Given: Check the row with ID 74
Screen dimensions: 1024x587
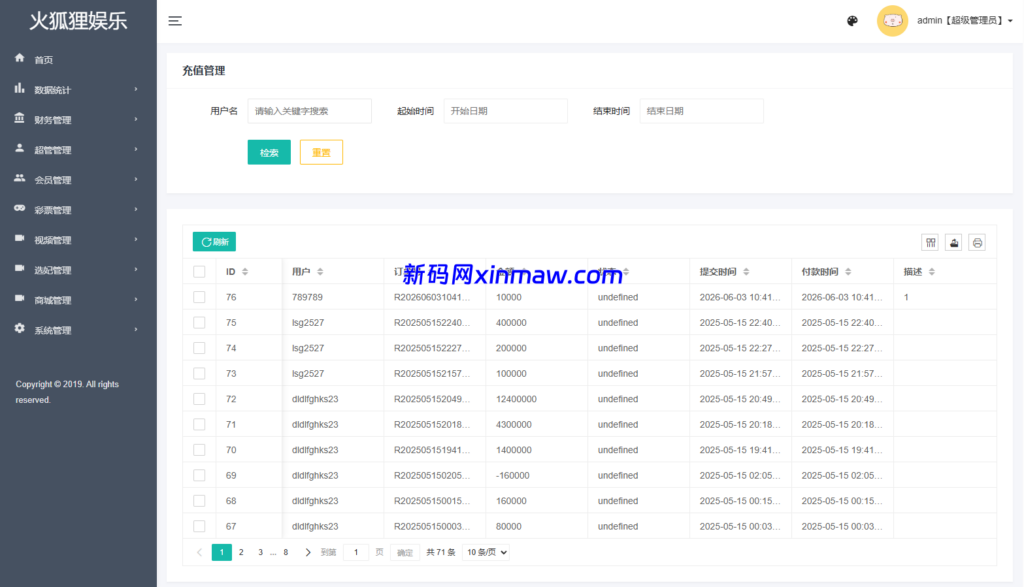Looking at the screenshot, I should click(x=199, y=348).
